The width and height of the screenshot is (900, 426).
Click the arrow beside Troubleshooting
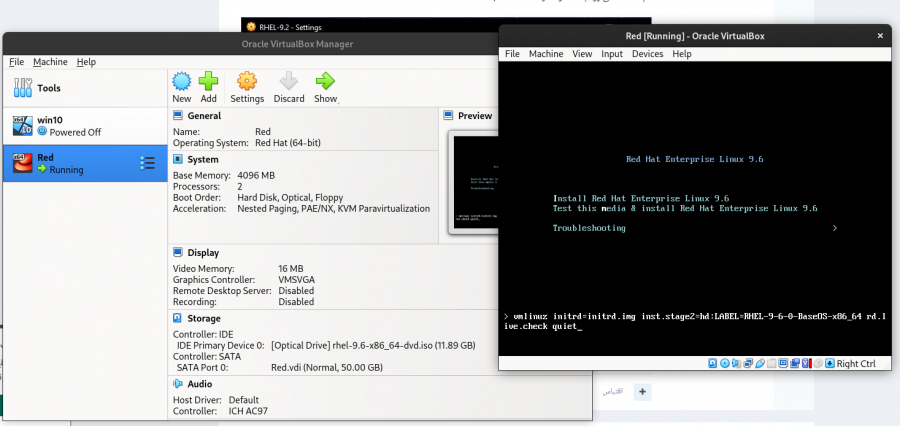point(834,228)
